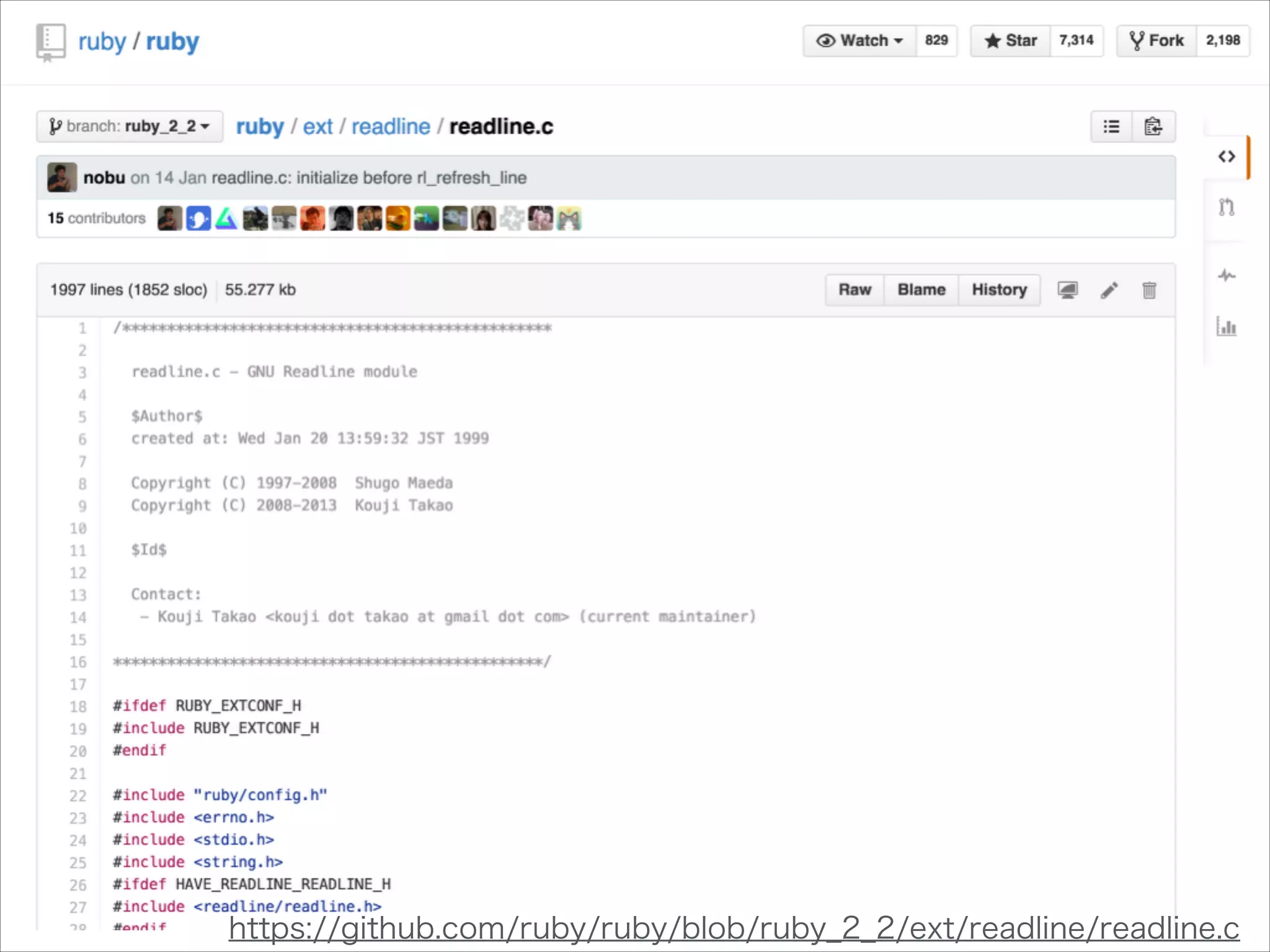Open the branch ruby_2_2 selector dropdown
The height and width of the screenshot is (952, 1270).
(x=130, y=126)
